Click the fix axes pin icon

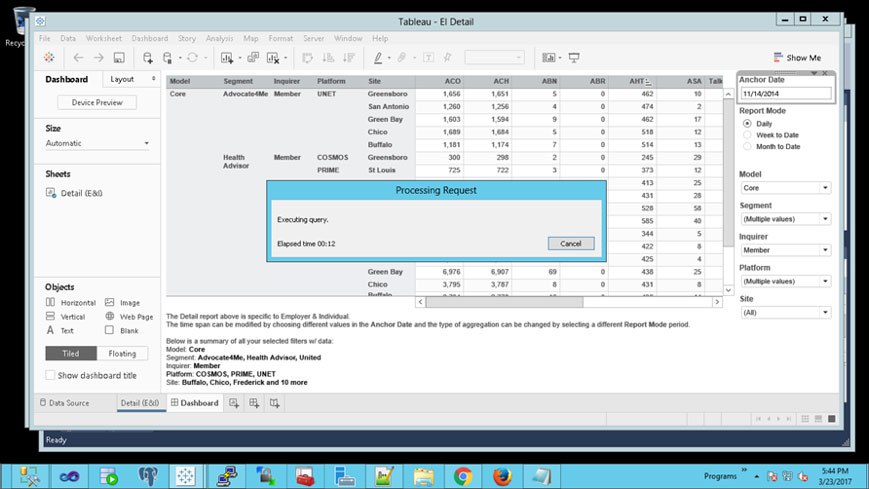coord(447,58)
